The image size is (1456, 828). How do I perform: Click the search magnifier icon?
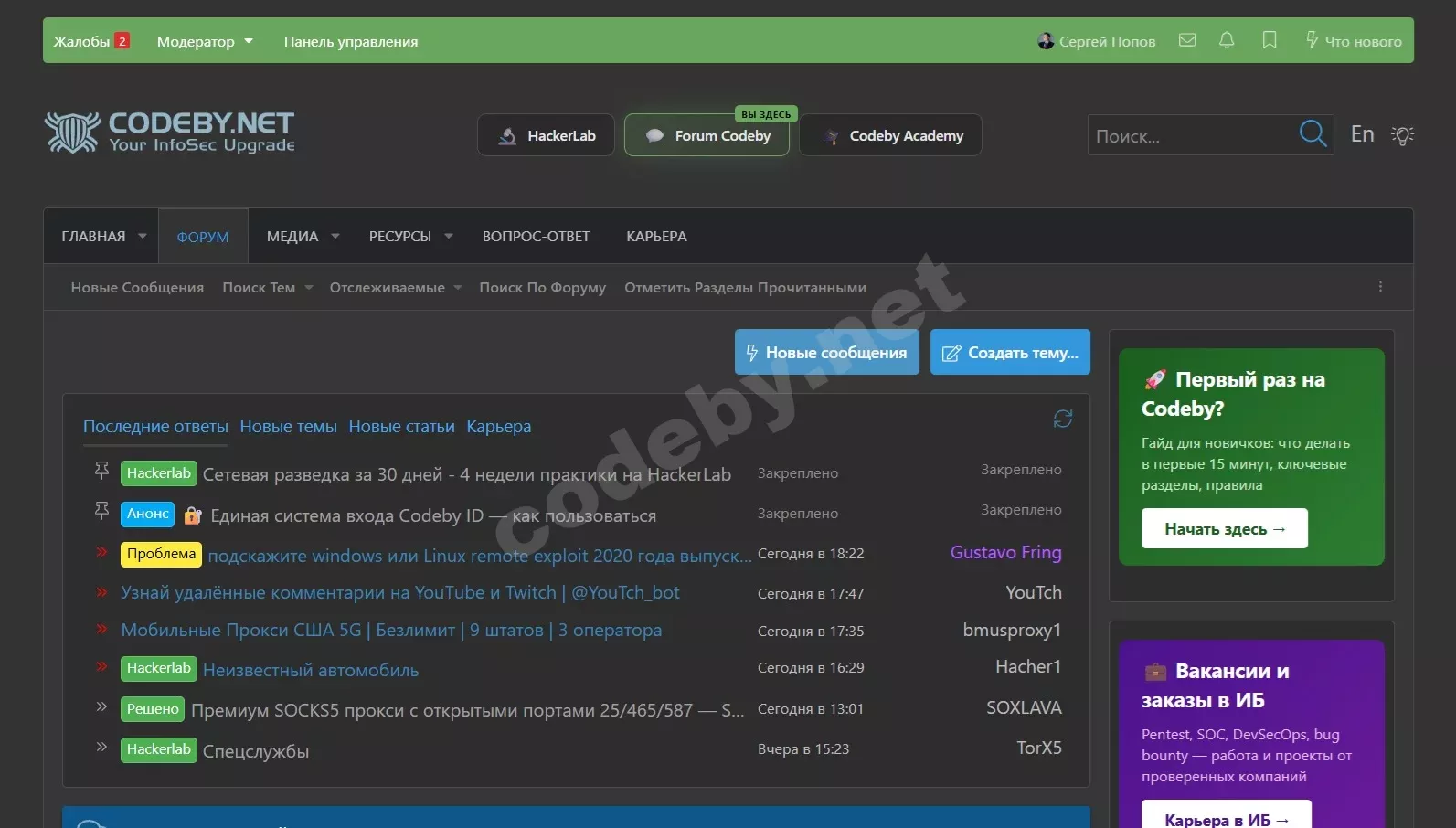[x=1313, y=134]
